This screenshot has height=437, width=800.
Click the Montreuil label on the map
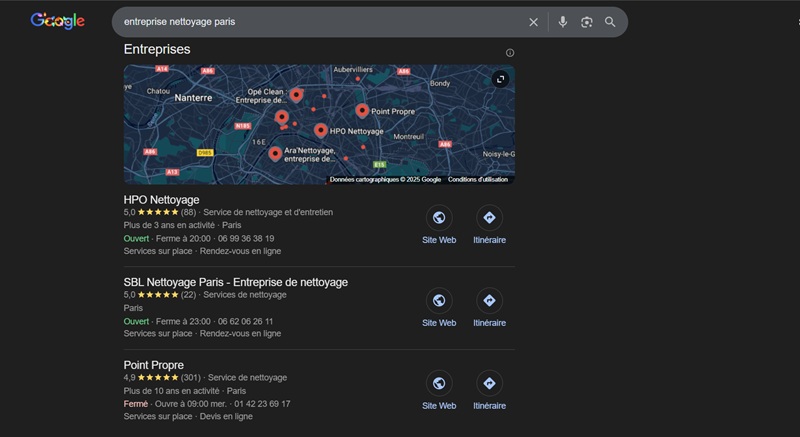coord(409,137)
